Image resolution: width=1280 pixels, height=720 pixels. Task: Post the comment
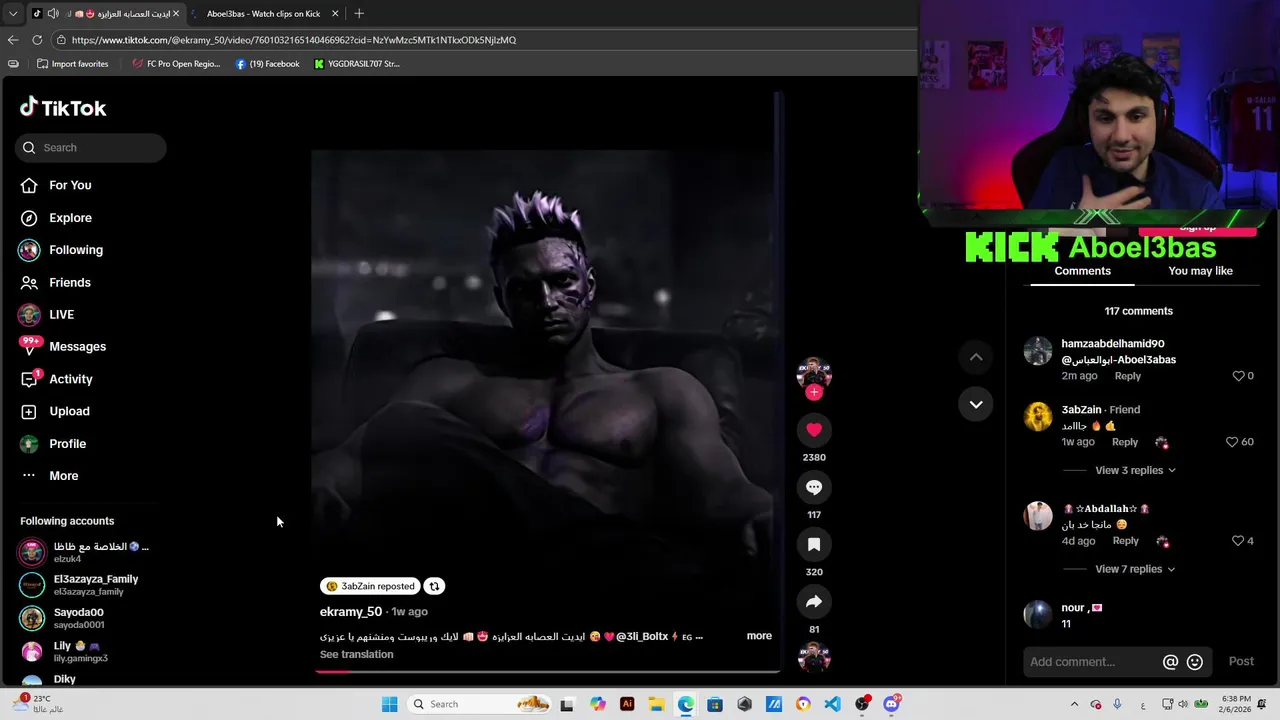1241,661
